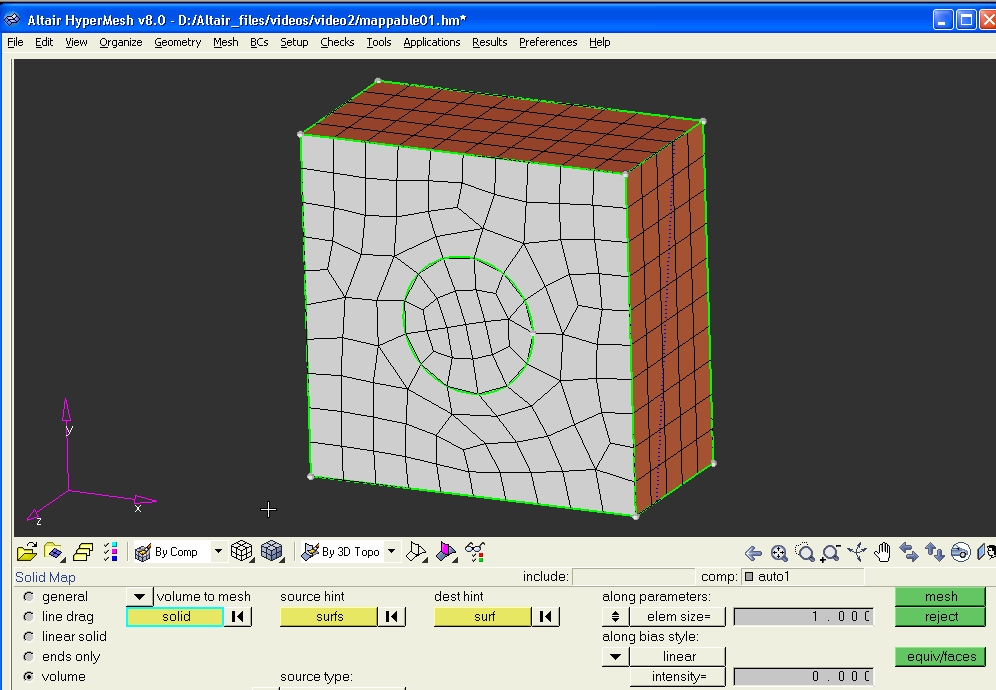996x690 pixels.
Task: Click the equiv/faces button
Action: (x=940, y=656)
